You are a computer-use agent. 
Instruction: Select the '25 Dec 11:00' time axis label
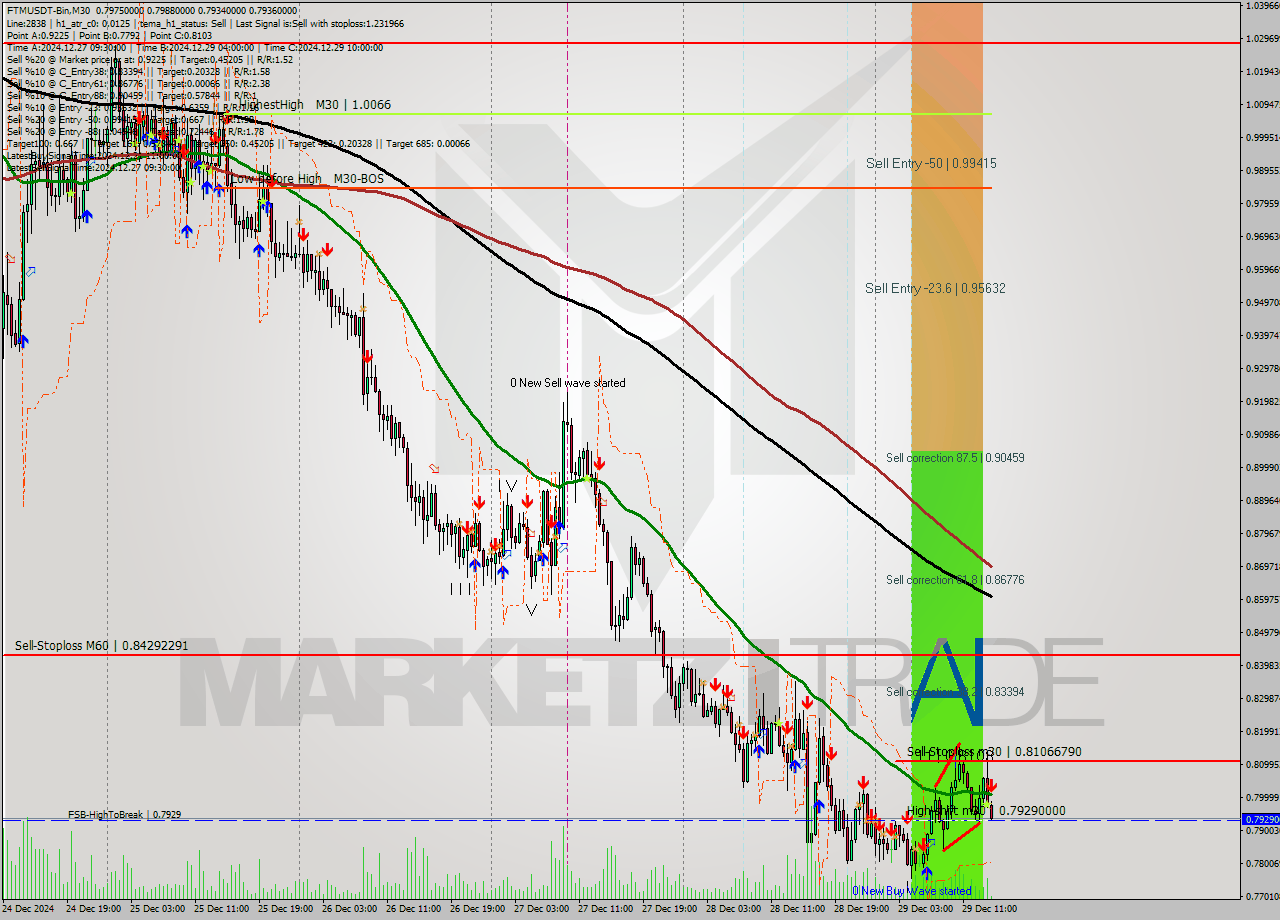(222, 910)
